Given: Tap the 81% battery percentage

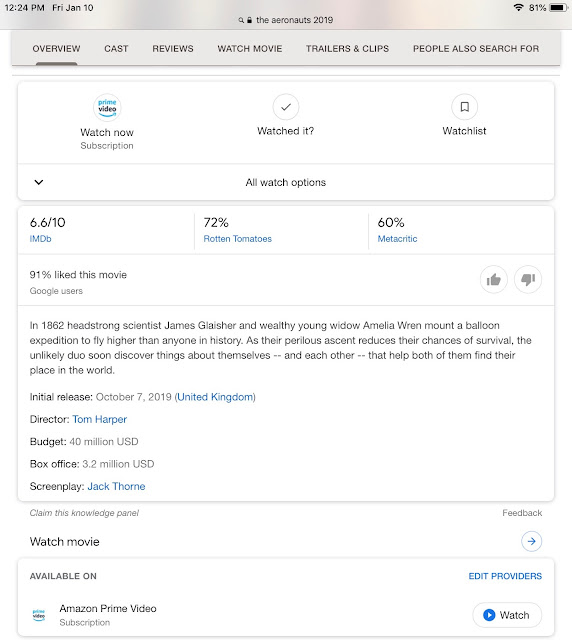Looking at the screenshot, I should [x=537, y=8].
